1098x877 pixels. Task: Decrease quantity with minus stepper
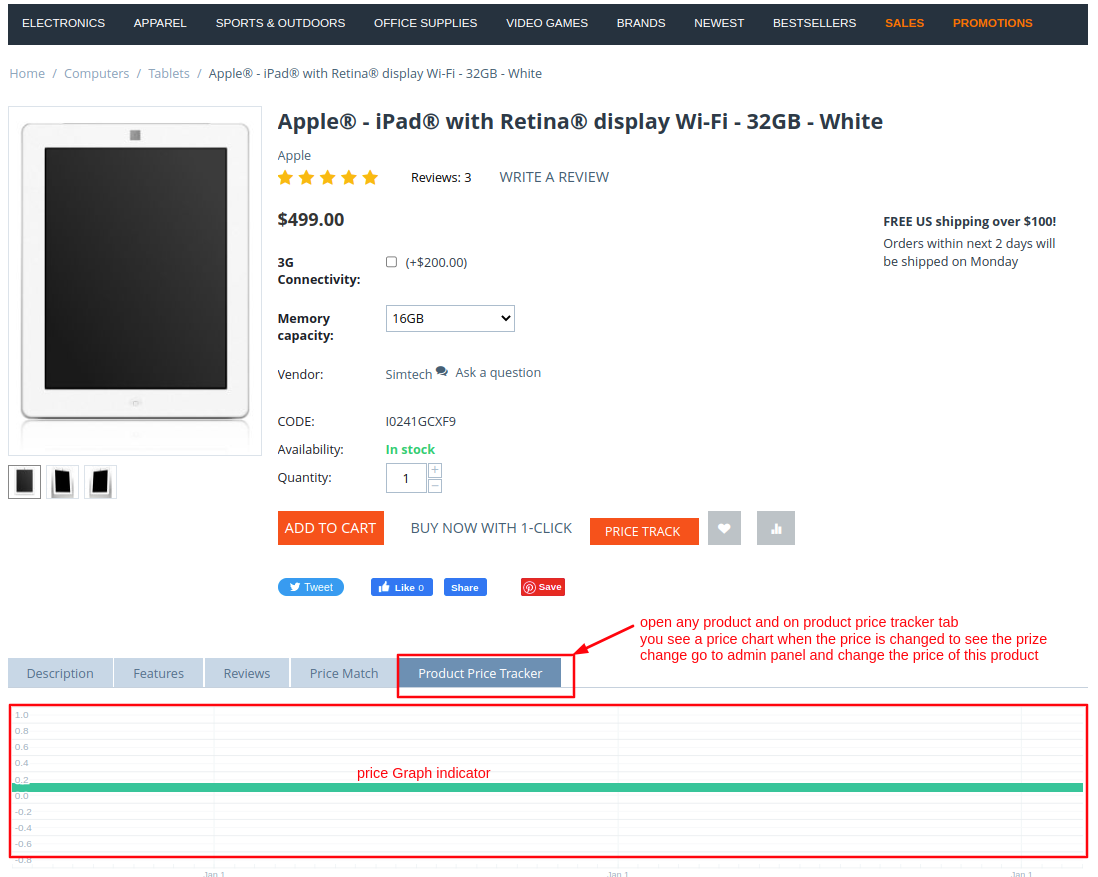[x=435, y=485]
